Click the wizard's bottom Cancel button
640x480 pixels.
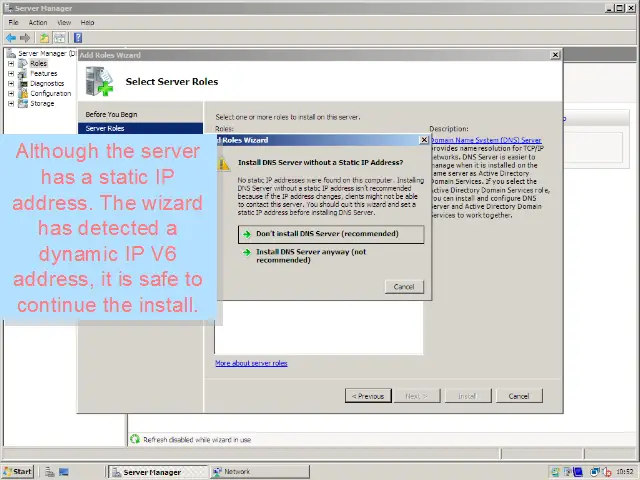tap(519, 396)
